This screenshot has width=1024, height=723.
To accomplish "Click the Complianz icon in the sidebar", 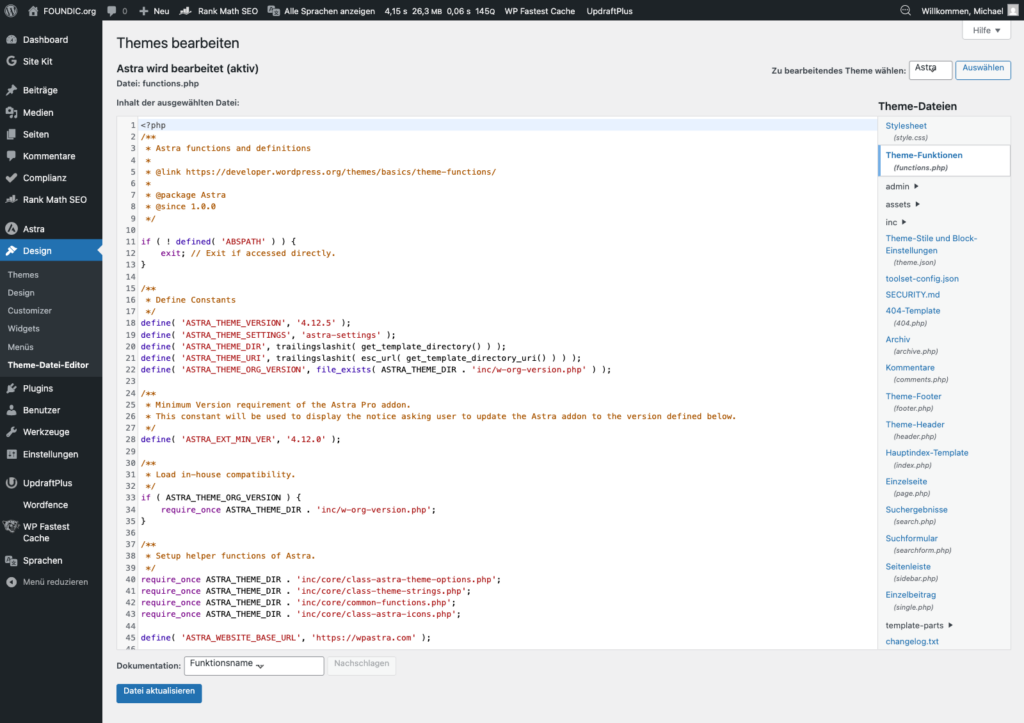I will (13, 177).
